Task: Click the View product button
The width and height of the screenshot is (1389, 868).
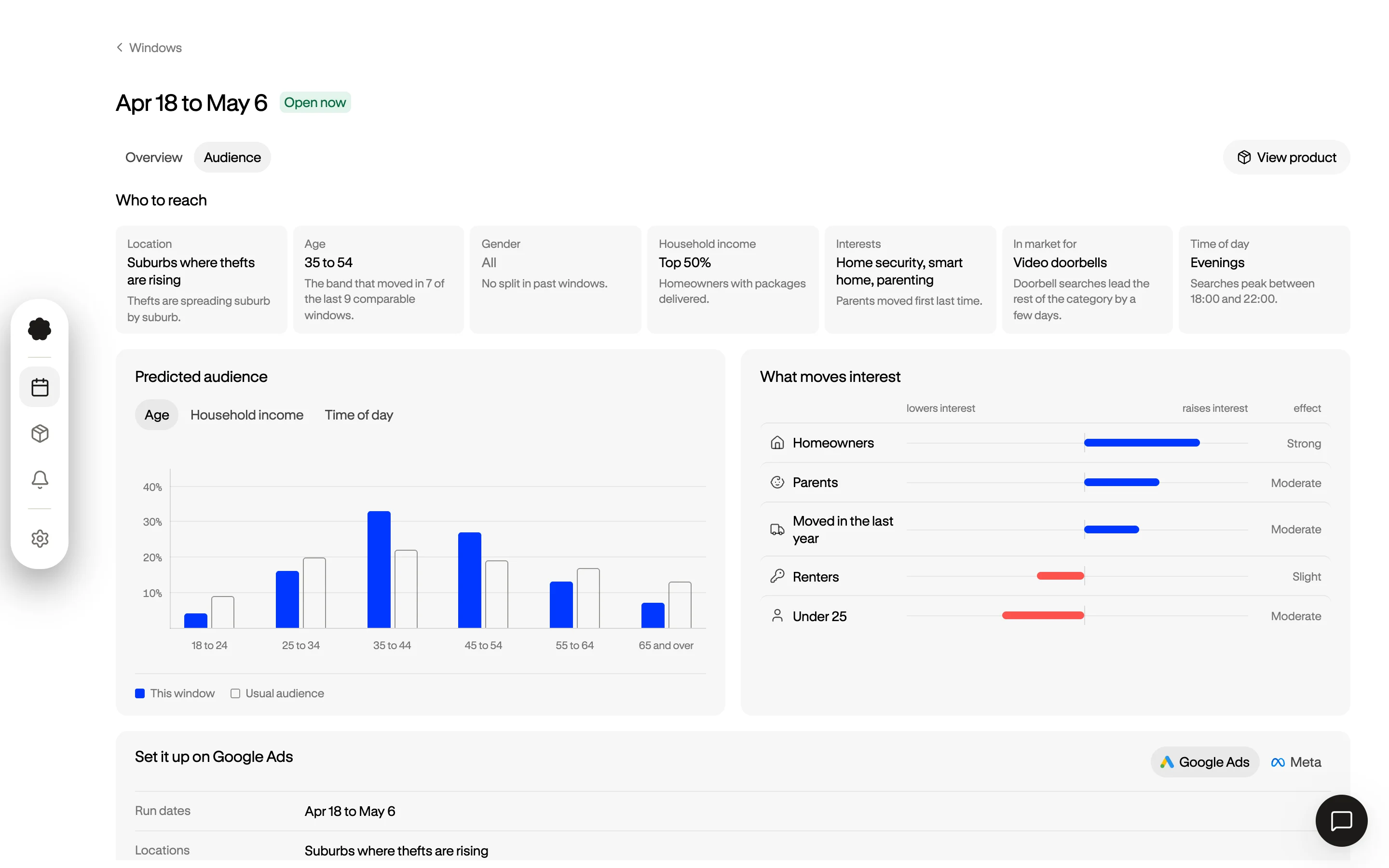Action: pos(1286,157)
